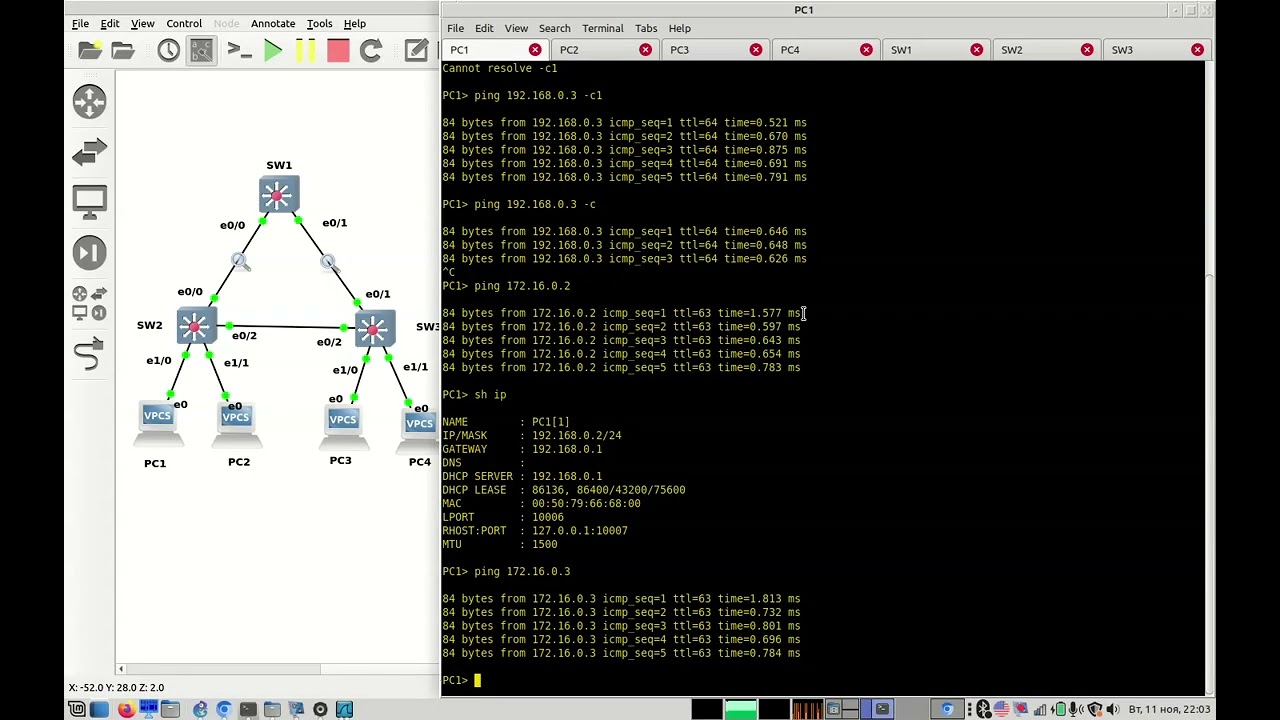Close the SW3 terminal tab
The height and width of the screenshot is (720, 1280).
coord(1197,50)
